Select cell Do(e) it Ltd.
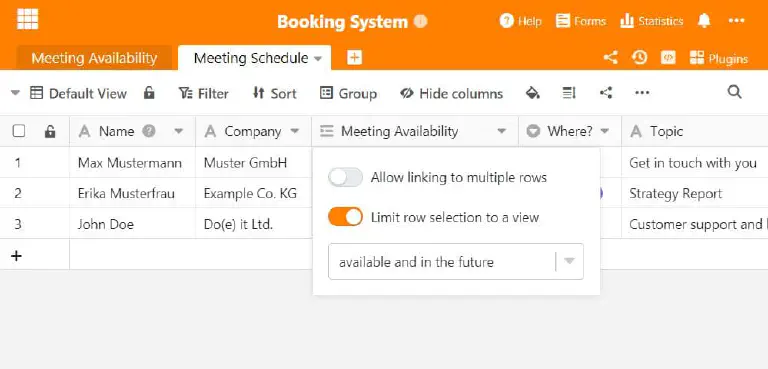The image size is (768, 369). point(254,224)
